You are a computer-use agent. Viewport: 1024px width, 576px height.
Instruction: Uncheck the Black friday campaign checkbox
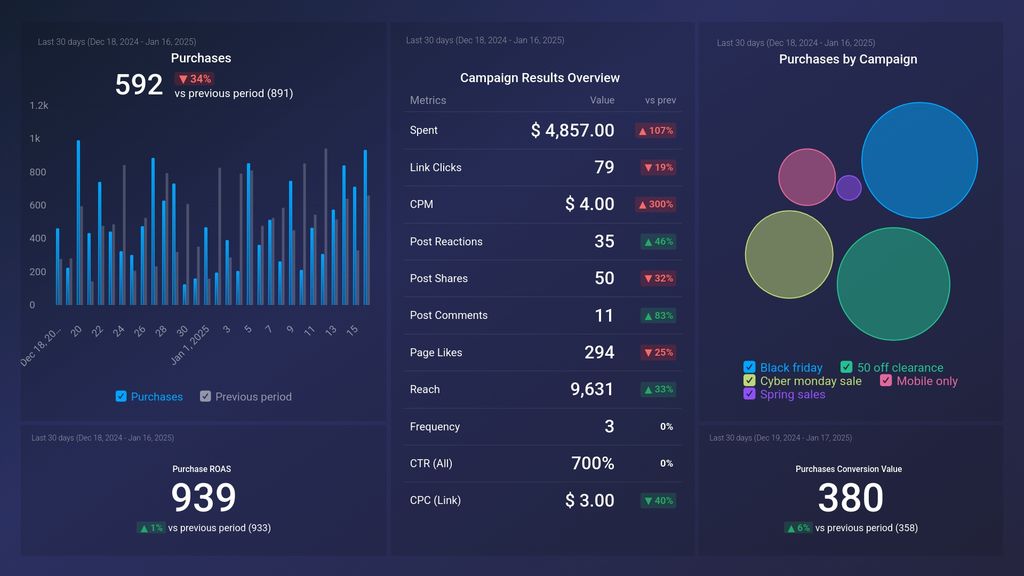(x=749, y=367)
